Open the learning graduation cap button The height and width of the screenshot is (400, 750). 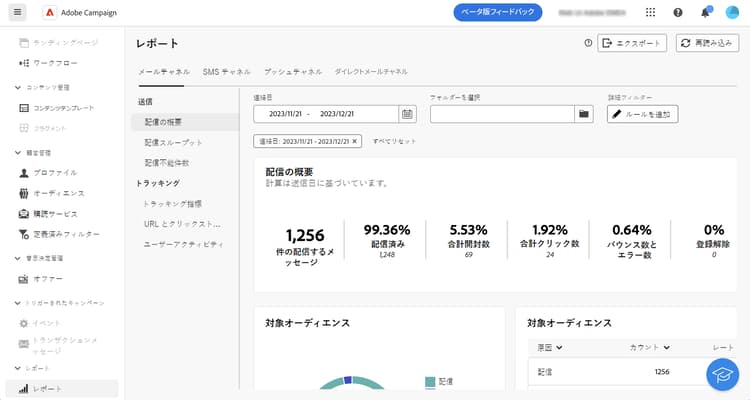(722, 374)
